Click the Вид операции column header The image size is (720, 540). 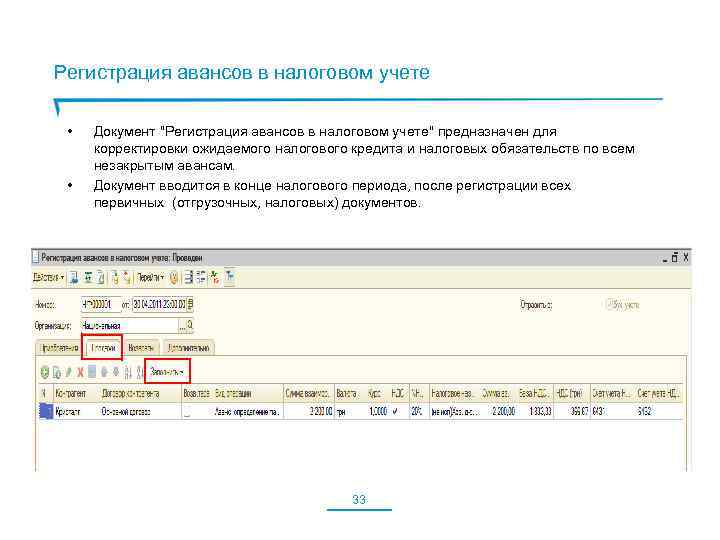(248, 394)
